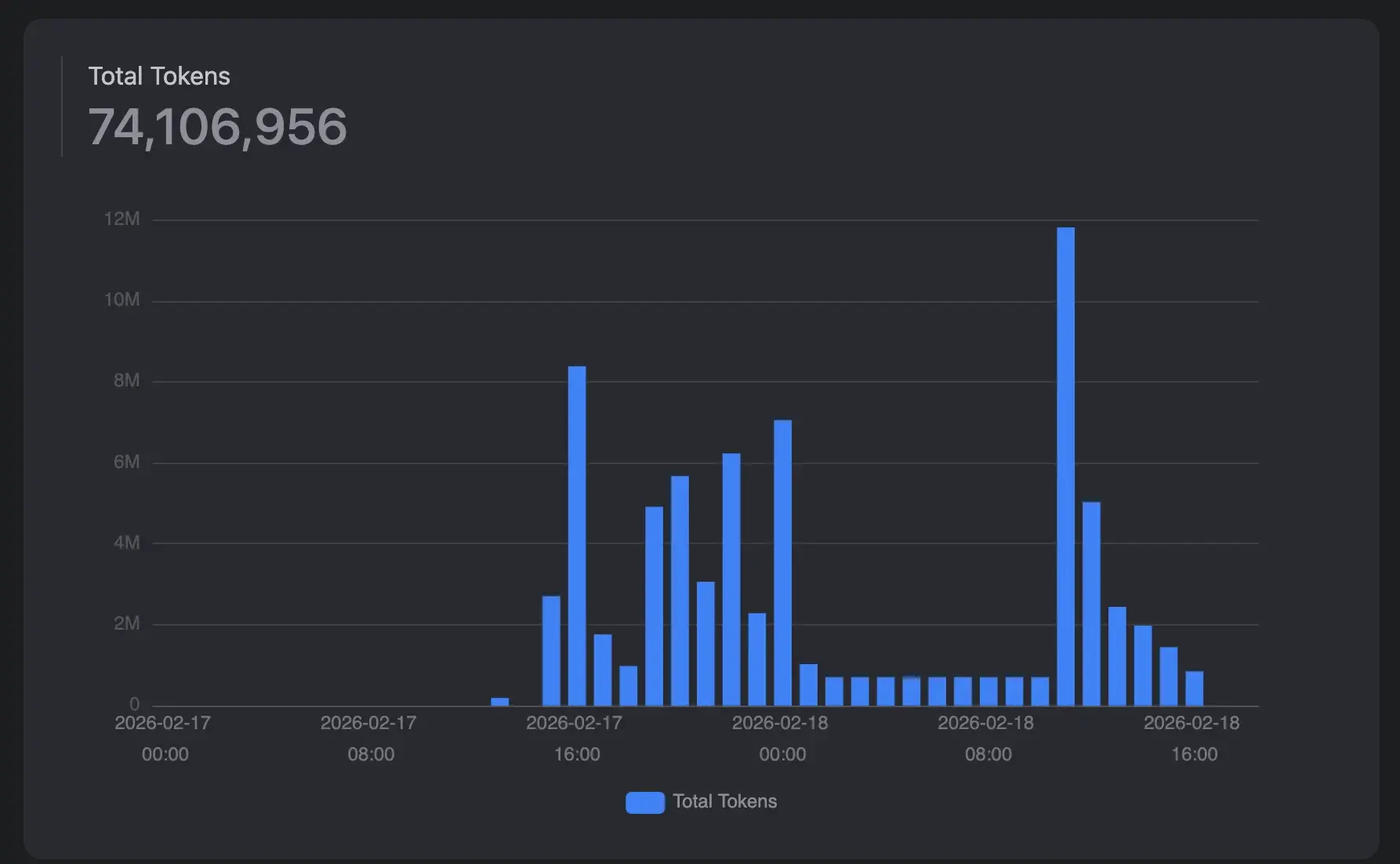Click the 12M y-axis label
Viewport: 1400px width, 864px height.
click(122, 220)
